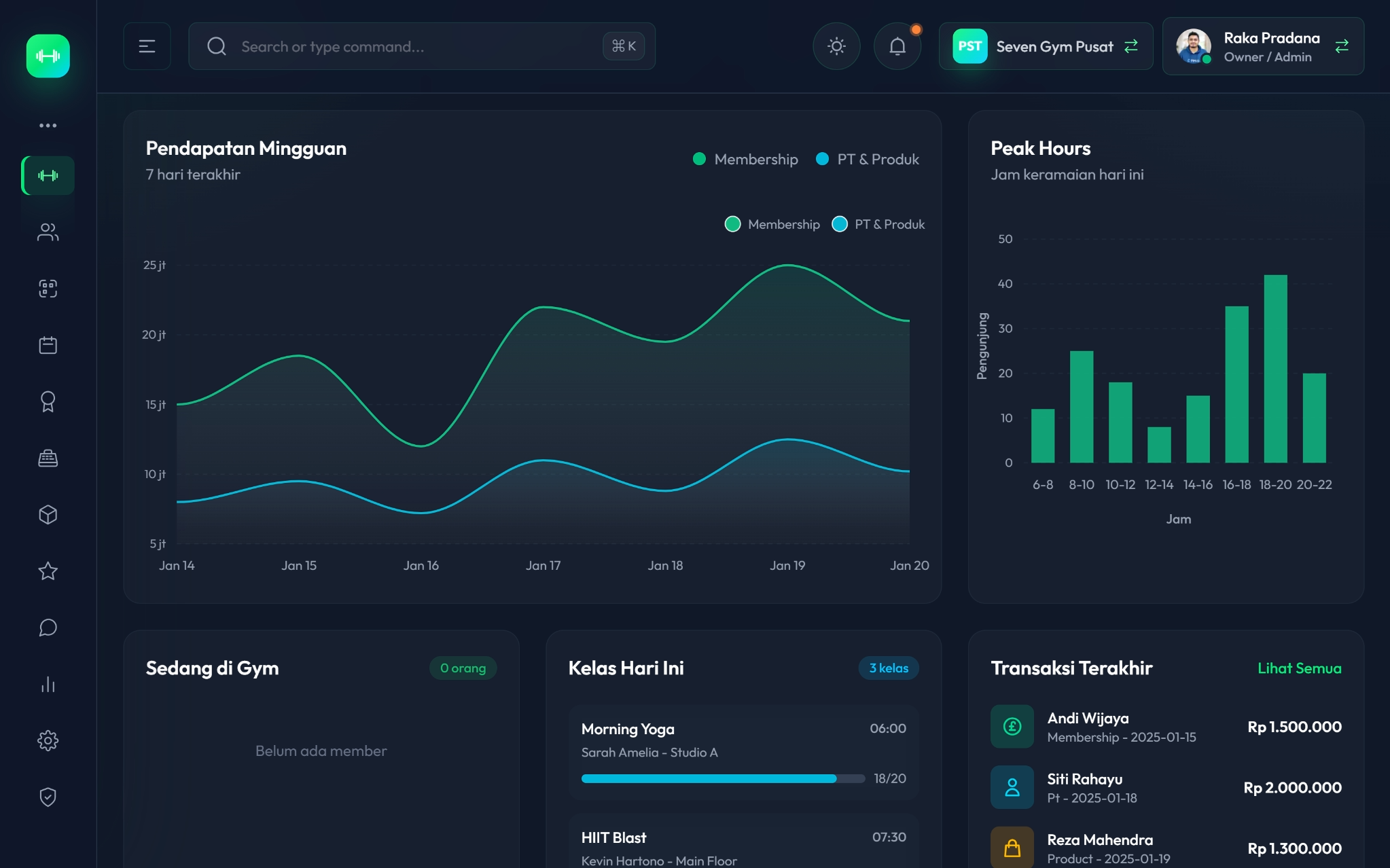Select the 12-14 peak hours bar
The image size is (1390, 868).
tap(1159, 445)
